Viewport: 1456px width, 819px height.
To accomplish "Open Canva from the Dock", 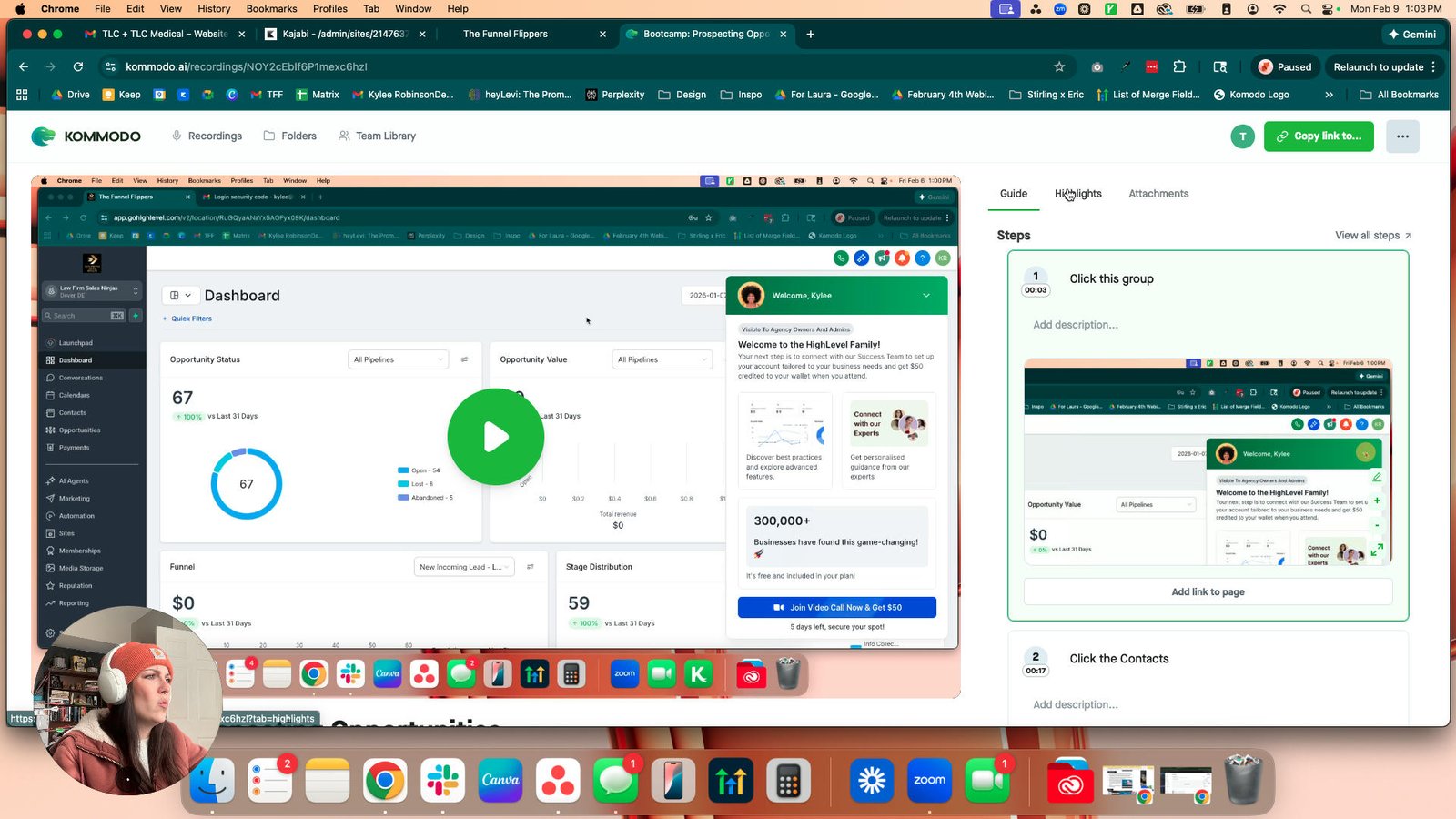I will (x=500, y=780).
